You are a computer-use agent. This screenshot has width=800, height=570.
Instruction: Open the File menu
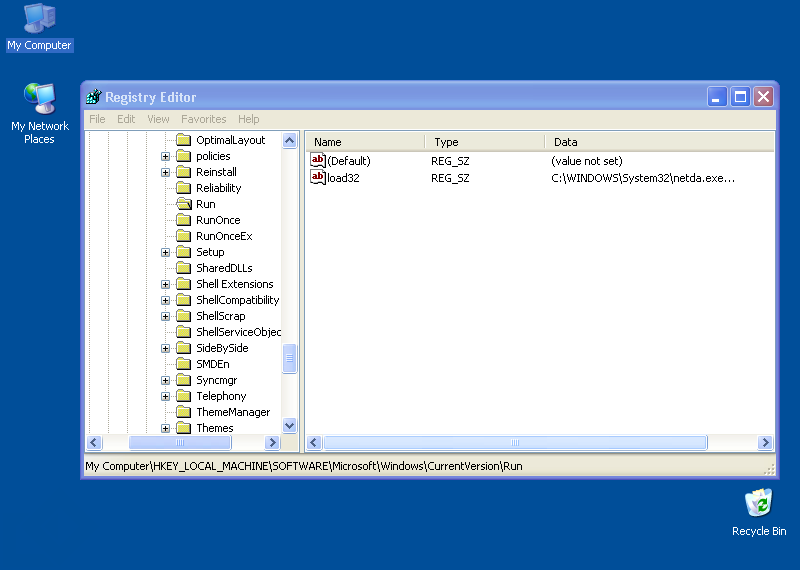tap(97, 119)
